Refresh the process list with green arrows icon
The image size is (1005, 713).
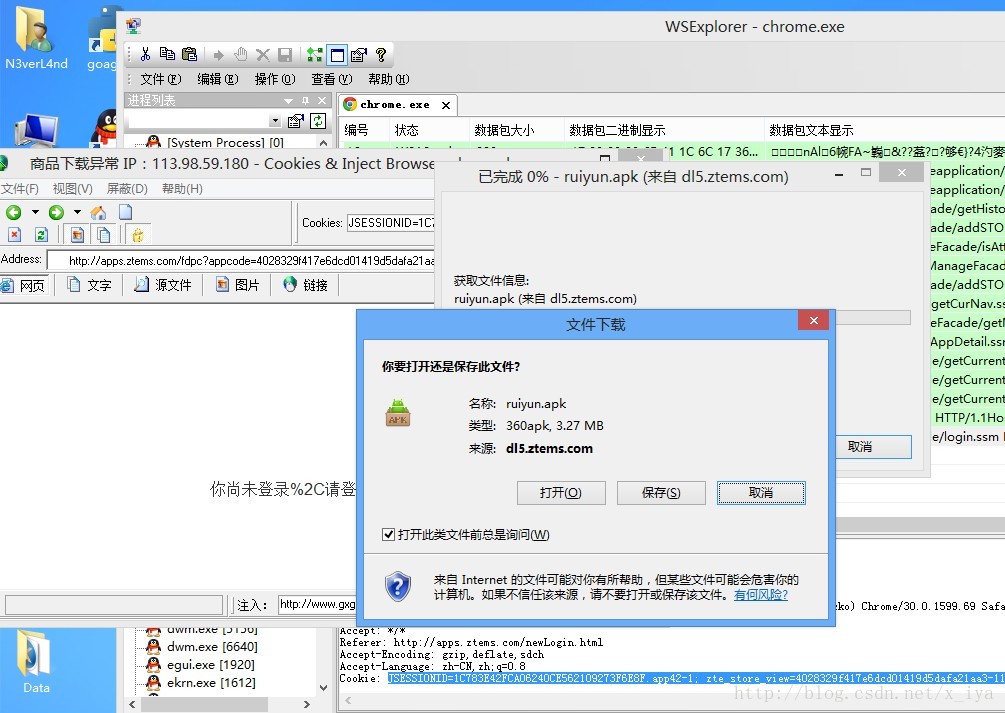318,121
